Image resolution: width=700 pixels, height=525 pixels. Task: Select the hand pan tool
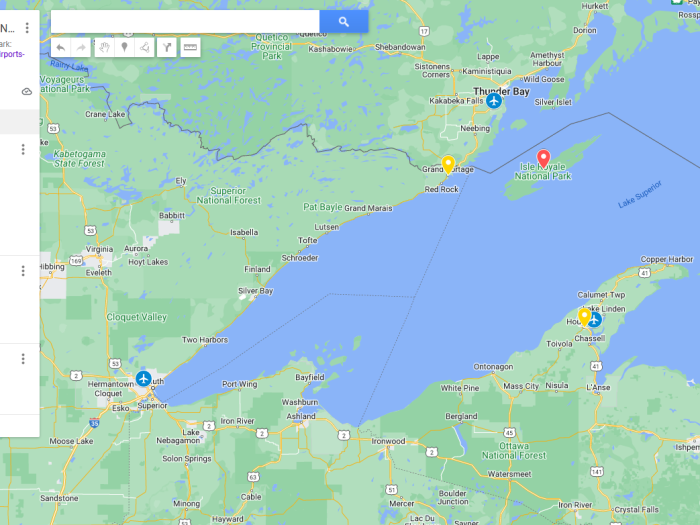point(104,47)
